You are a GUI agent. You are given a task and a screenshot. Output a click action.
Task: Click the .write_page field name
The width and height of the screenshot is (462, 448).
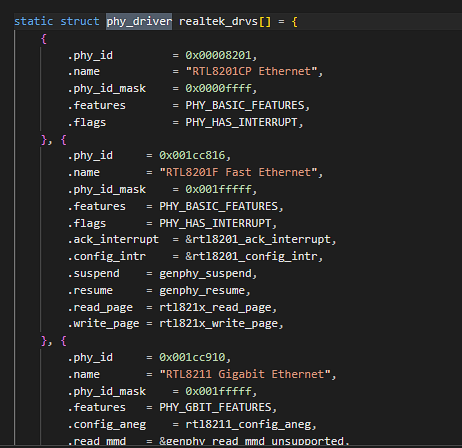point(103,323)
